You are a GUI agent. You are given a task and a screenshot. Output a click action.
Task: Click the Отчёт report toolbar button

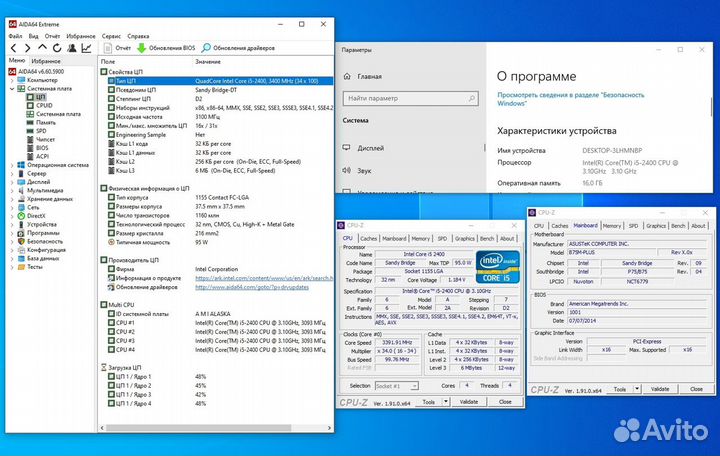tap(117, 48)
